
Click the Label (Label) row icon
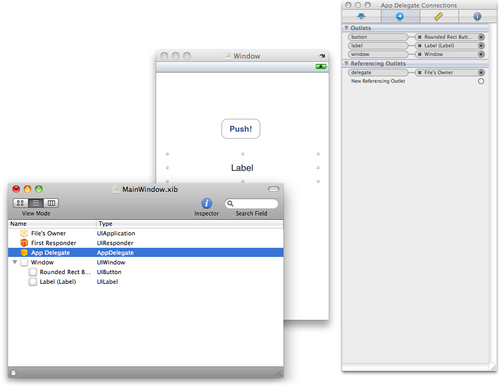click(x=33, y=282)
